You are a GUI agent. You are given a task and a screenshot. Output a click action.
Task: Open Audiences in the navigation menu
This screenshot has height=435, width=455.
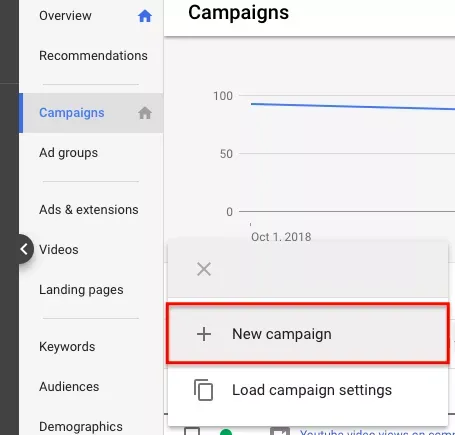pos(69,387)
